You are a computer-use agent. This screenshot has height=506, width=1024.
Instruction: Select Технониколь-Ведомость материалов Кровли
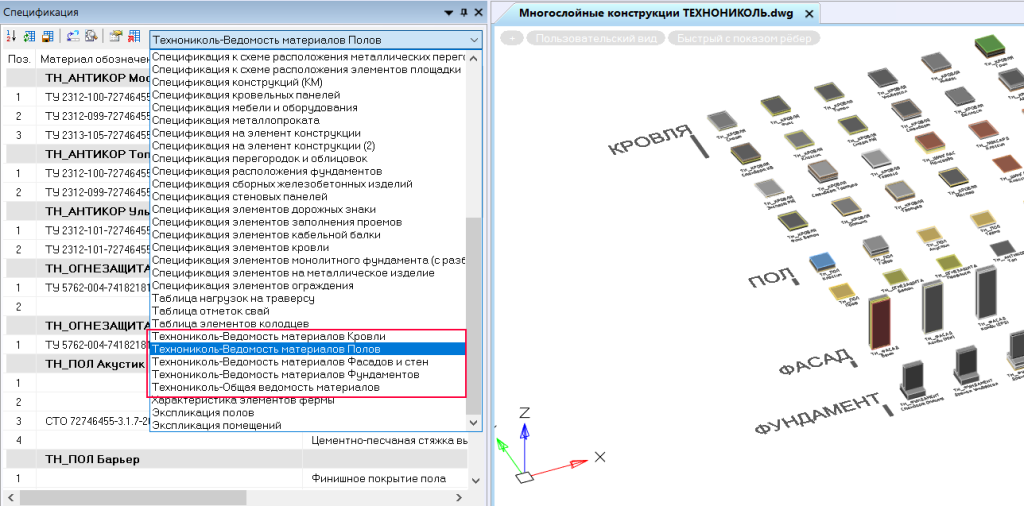coord(308,336)
